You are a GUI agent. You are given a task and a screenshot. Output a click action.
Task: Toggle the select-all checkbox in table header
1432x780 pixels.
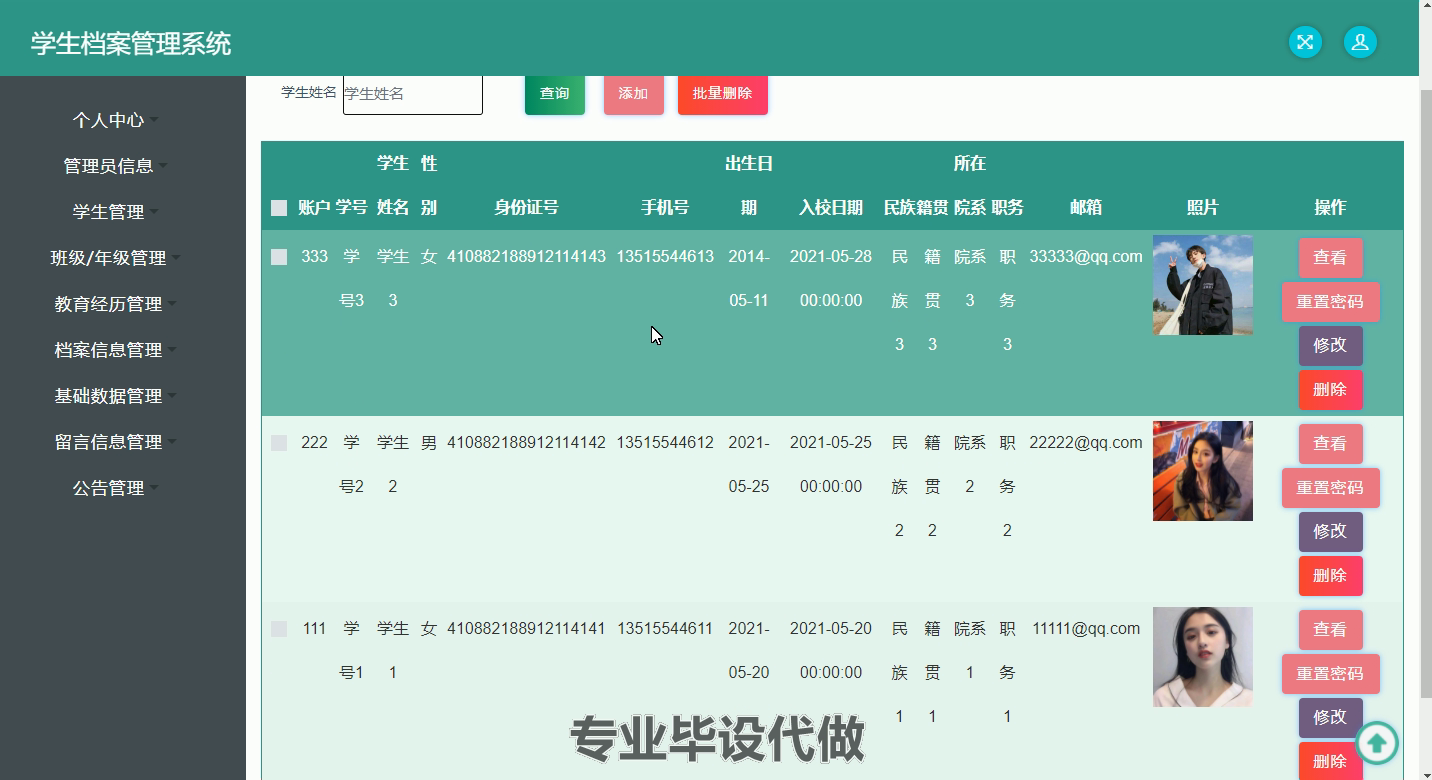pos(279,208)
